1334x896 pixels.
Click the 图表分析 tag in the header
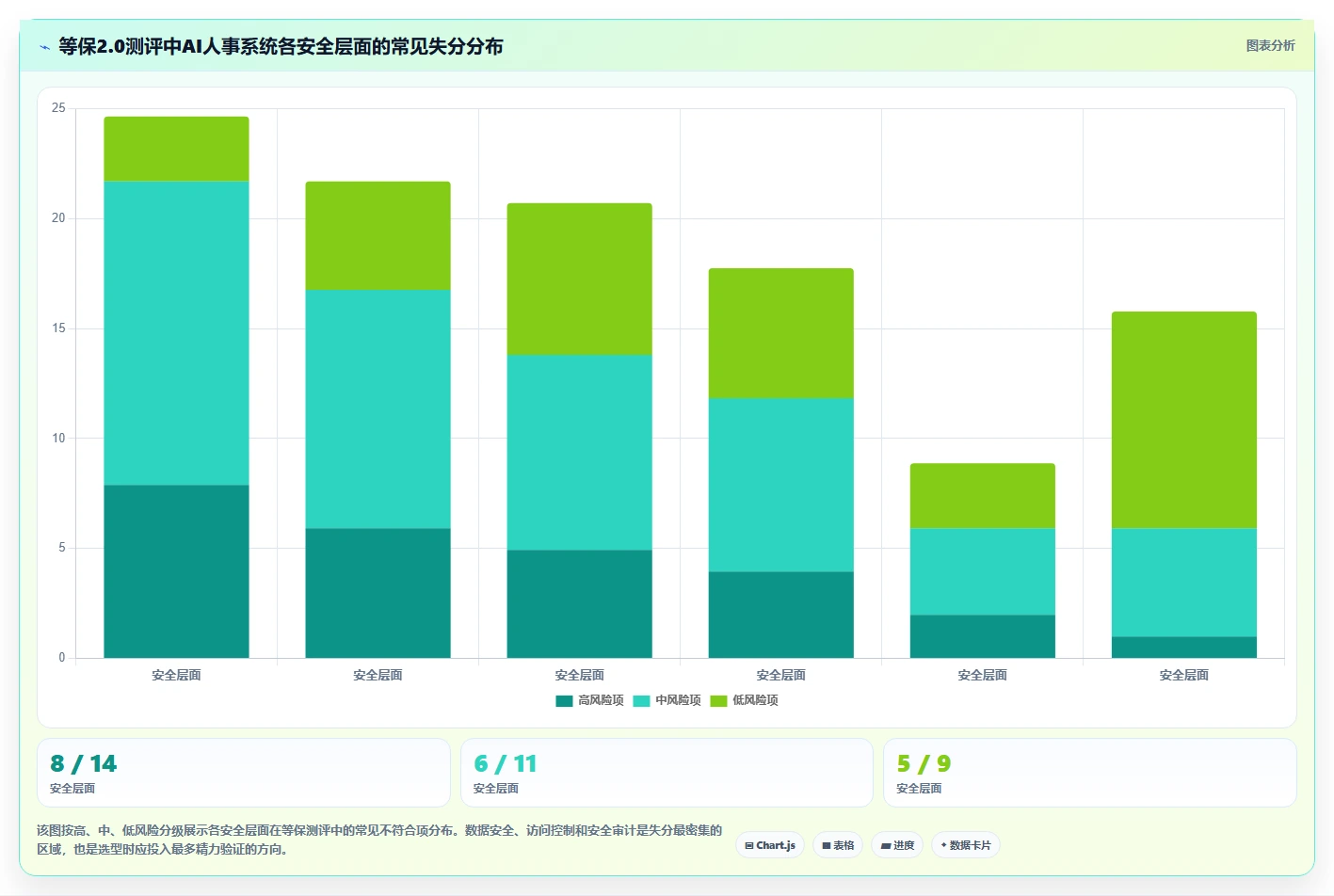[x=1270, y=45]
